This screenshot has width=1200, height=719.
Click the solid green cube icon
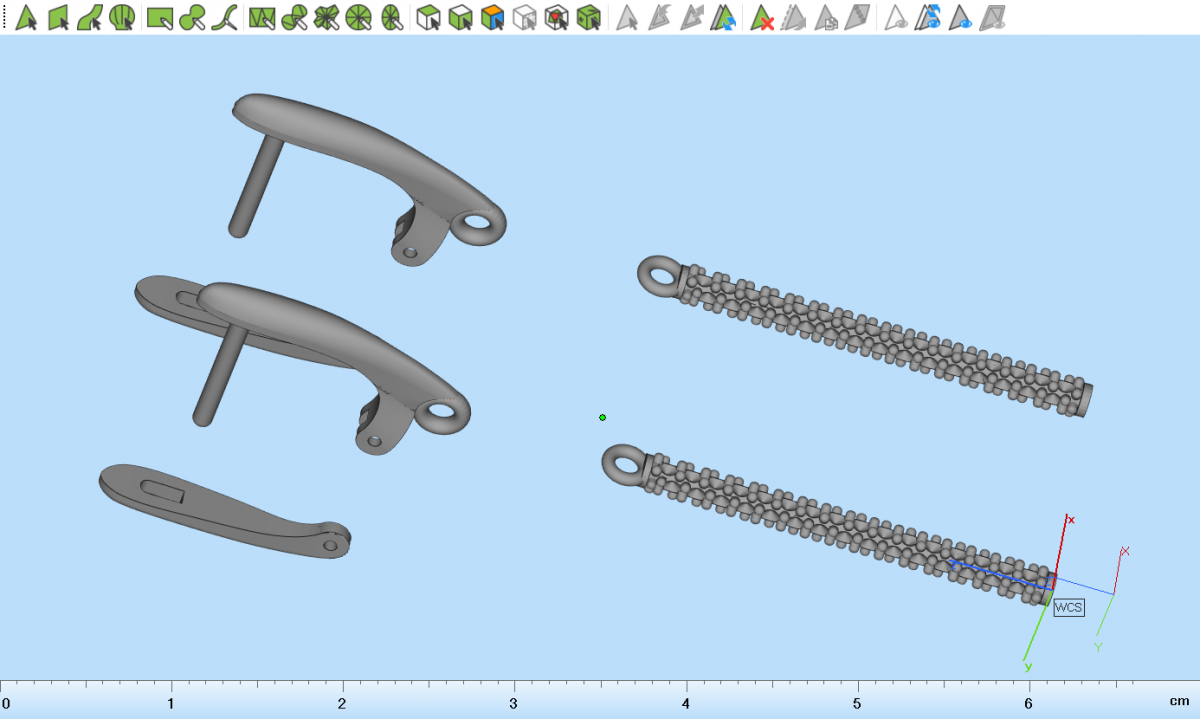coord(590,17)
